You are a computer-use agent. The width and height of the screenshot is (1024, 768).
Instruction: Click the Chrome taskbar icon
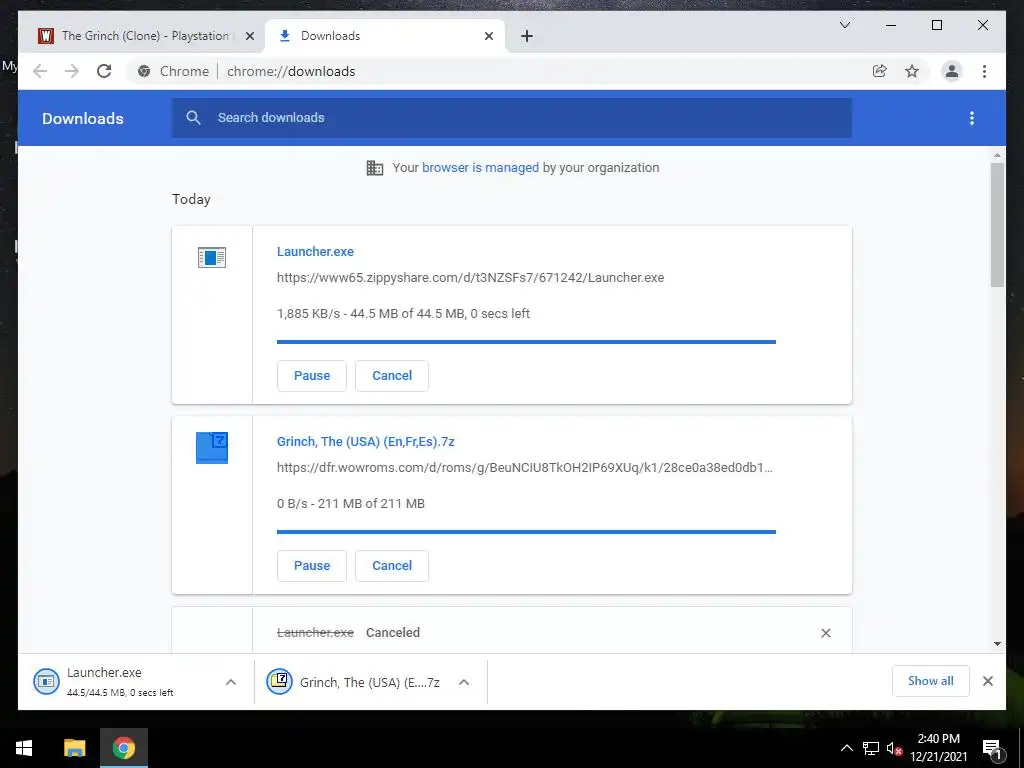click(x=123, y=748)
